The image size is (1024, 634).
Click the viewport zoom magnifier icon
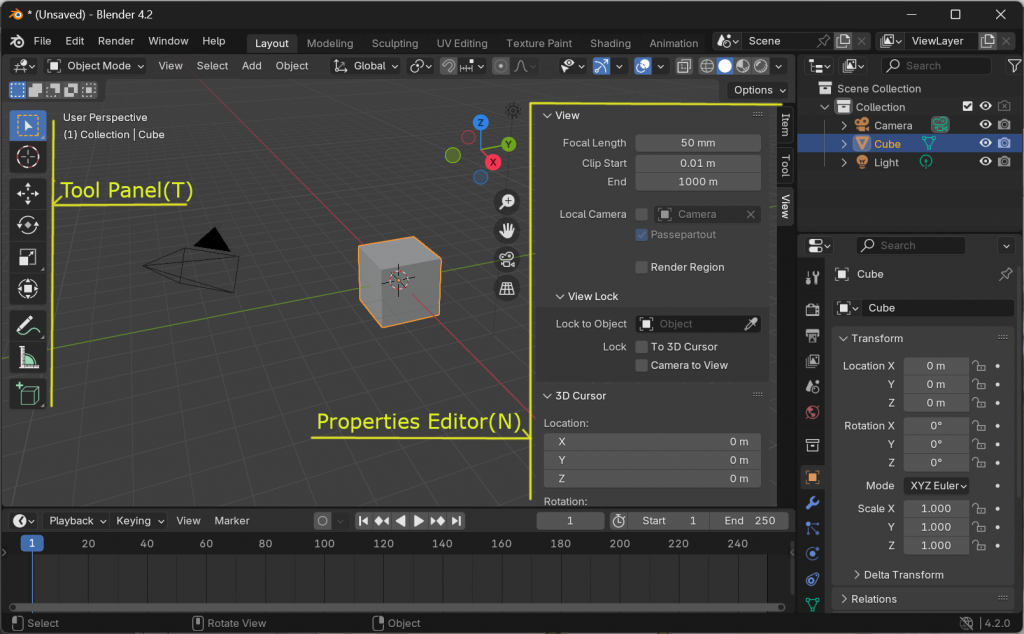[x=507, y=202]
